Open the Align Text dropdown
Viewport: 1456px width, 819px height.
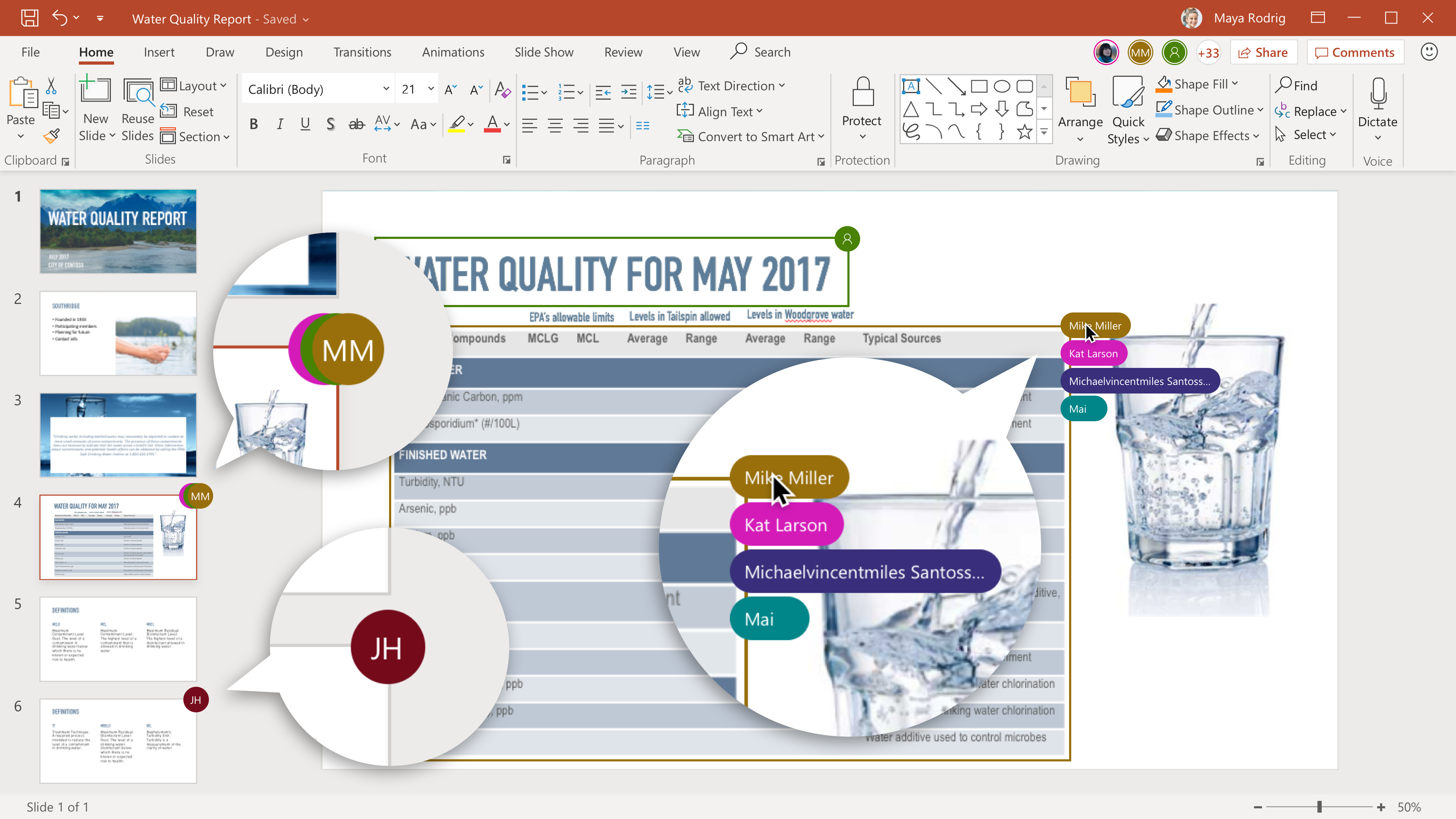point(719,111)
